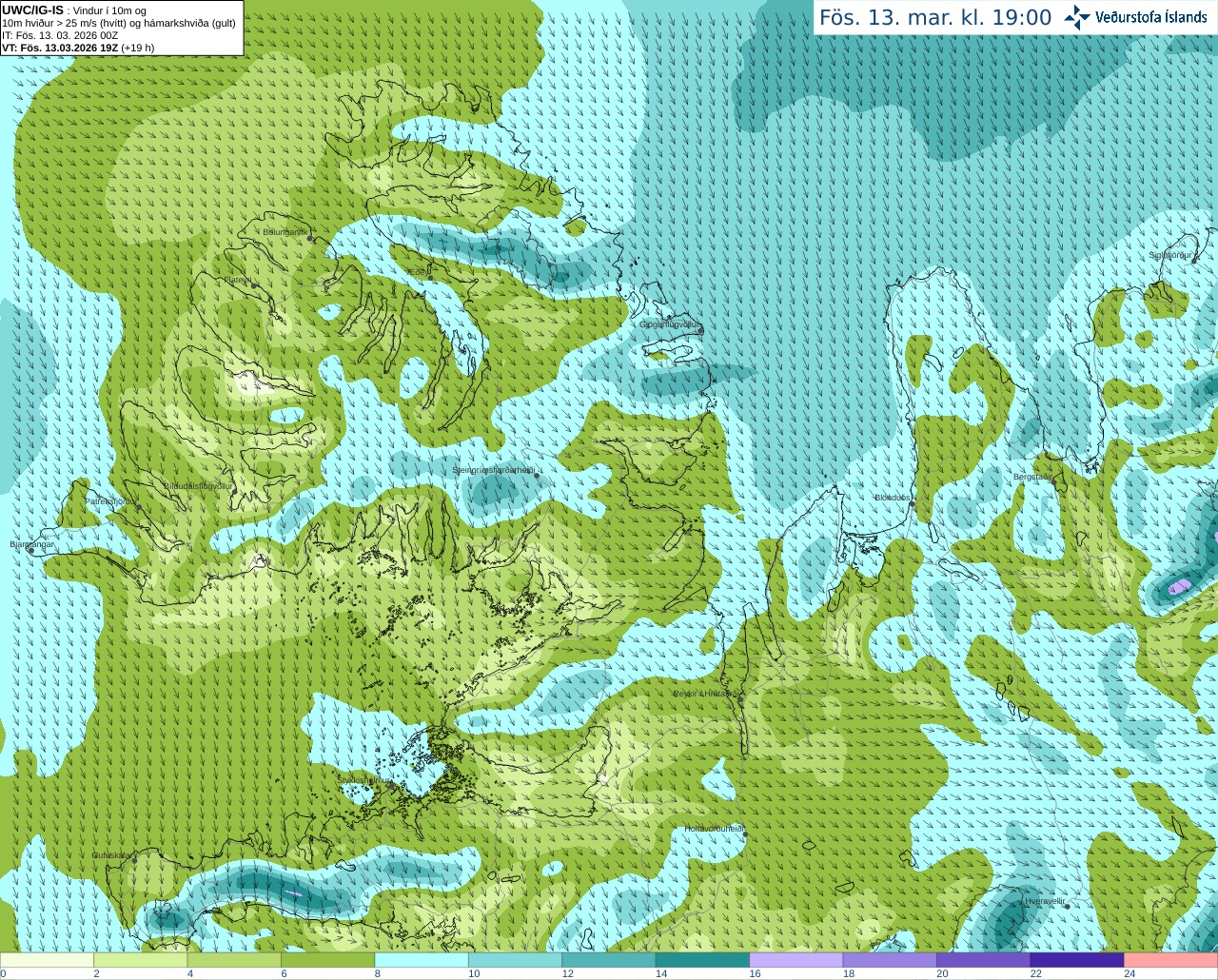
Task: Click the Æðey station label
Action: click(x=419, y=272)
